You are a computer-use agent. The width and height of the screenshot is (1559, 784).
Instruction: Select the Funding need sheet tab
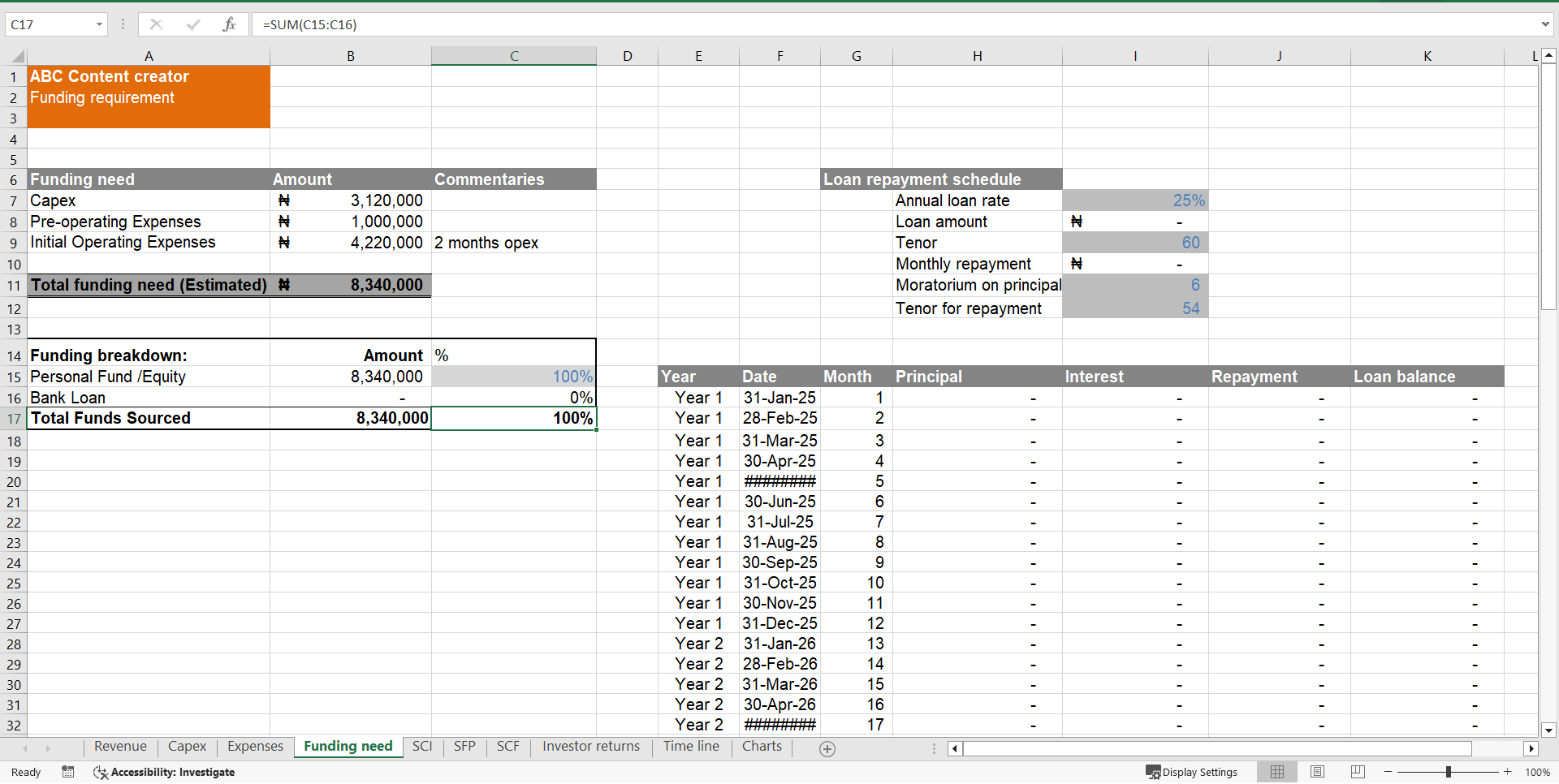point(348,747)
